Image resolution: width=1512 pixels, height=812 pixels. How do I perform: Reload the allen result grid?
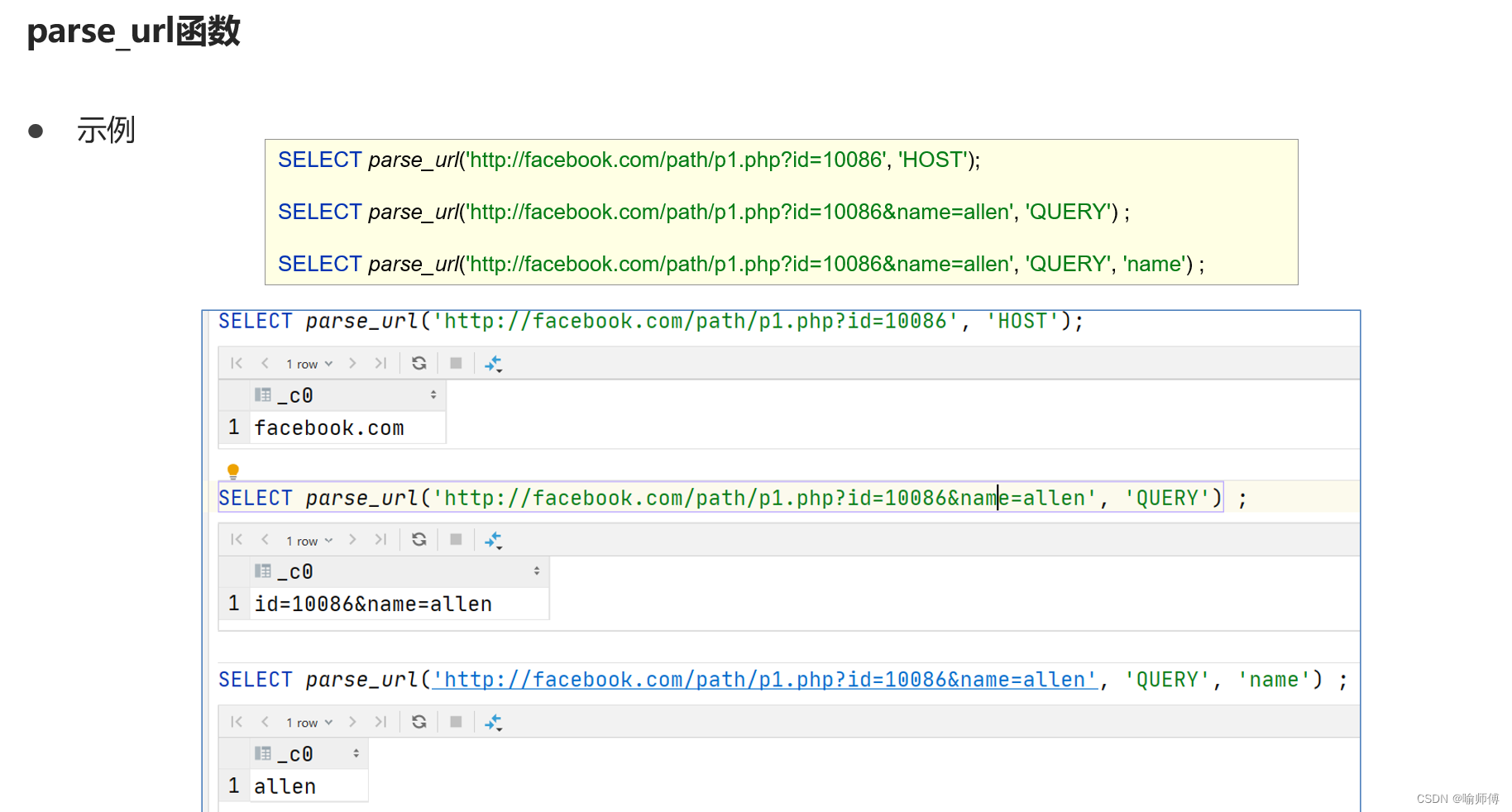(419, 722)
